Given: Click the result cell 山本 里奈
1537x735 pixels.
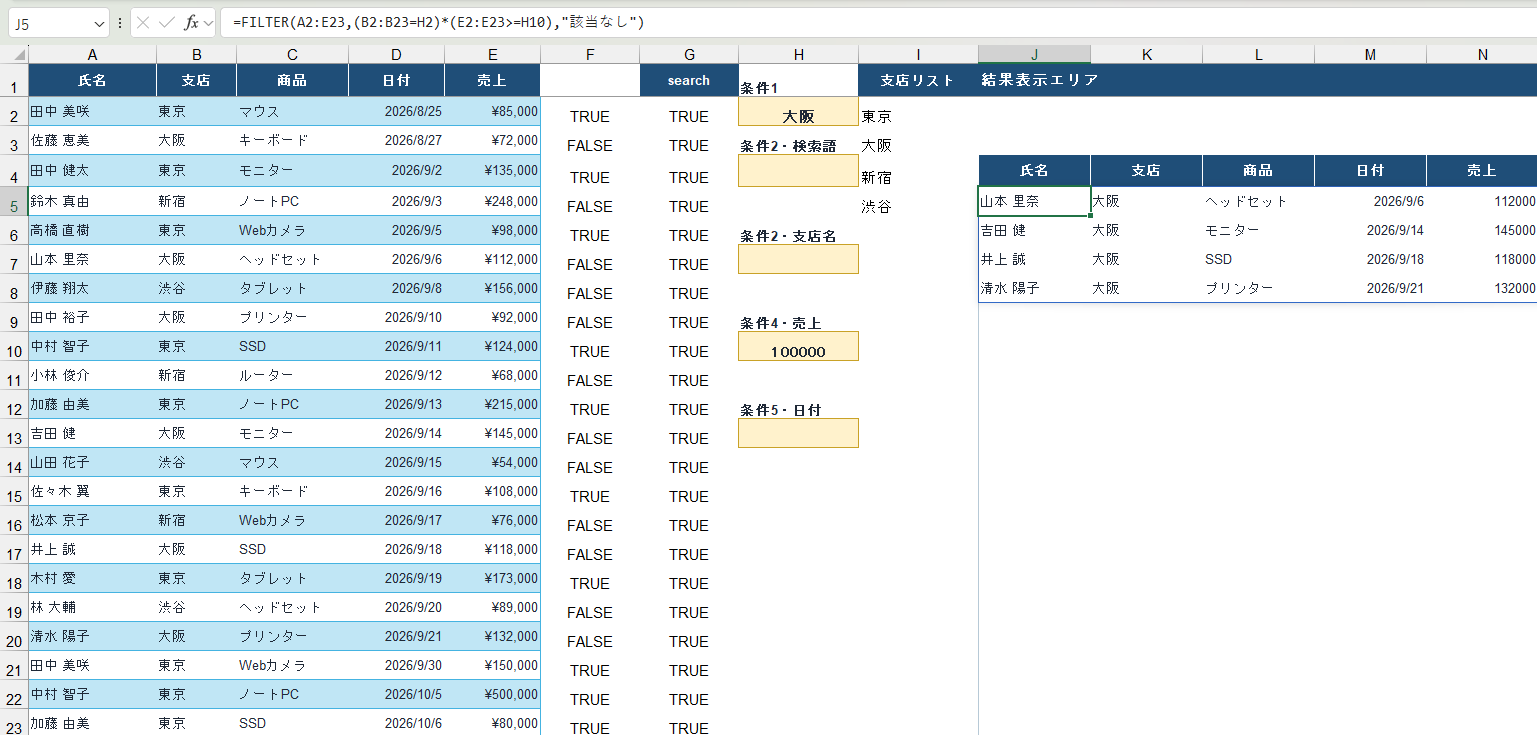Looking at the screenshot, I should click(1034, 201).
